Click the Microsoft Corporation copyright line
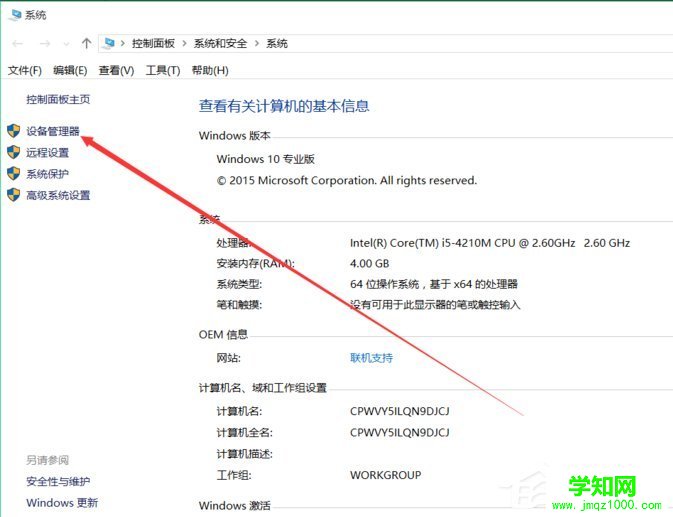 pos(347,181)
